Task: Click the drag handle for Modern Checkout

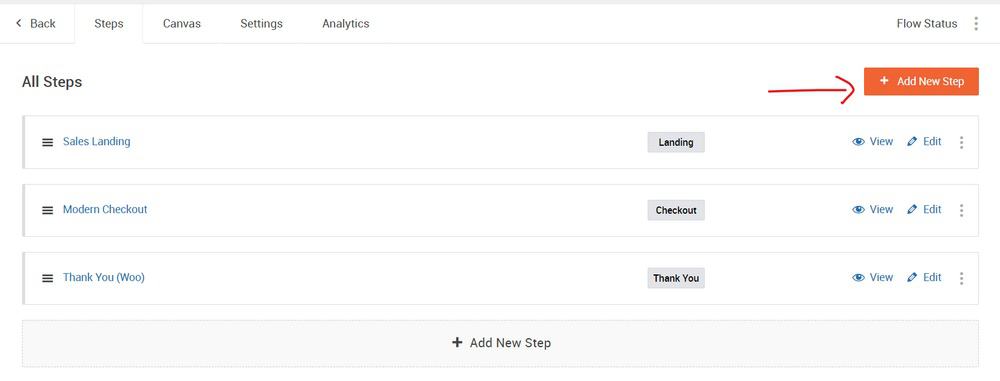Action: point(47,210)
